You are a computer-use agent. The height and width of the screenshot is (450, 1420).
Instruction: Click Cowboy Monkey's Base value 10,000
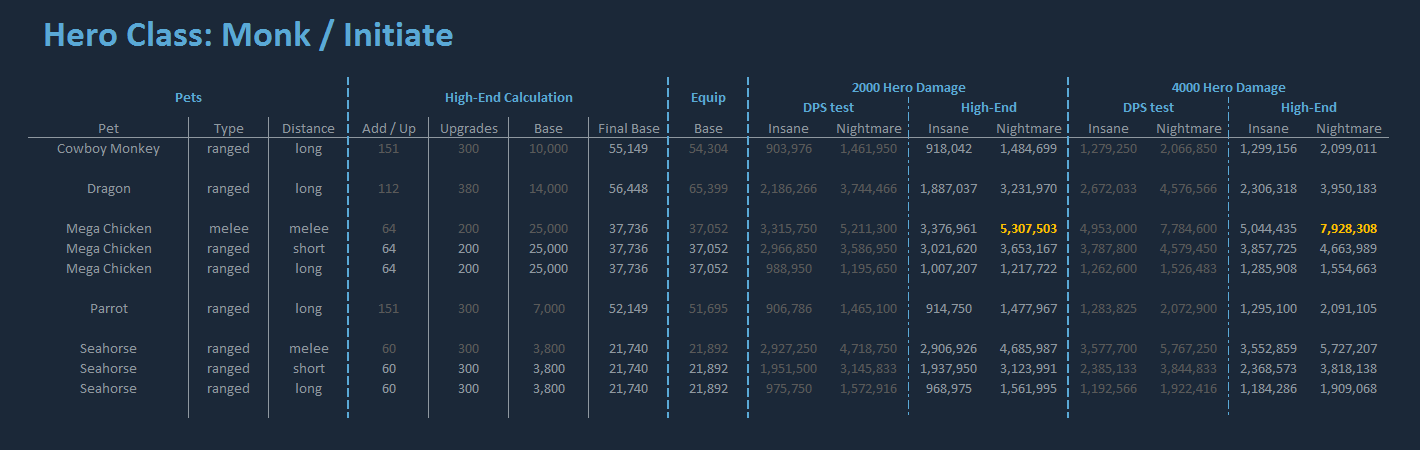[548, 149]
